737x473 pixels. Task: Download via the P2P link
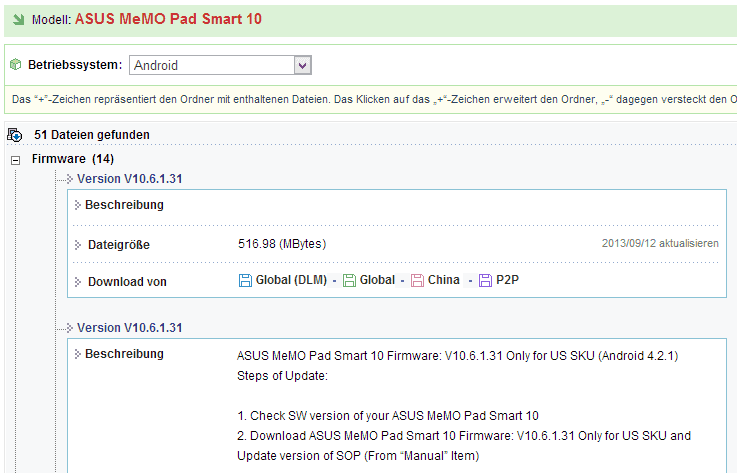tap(507, 280)
